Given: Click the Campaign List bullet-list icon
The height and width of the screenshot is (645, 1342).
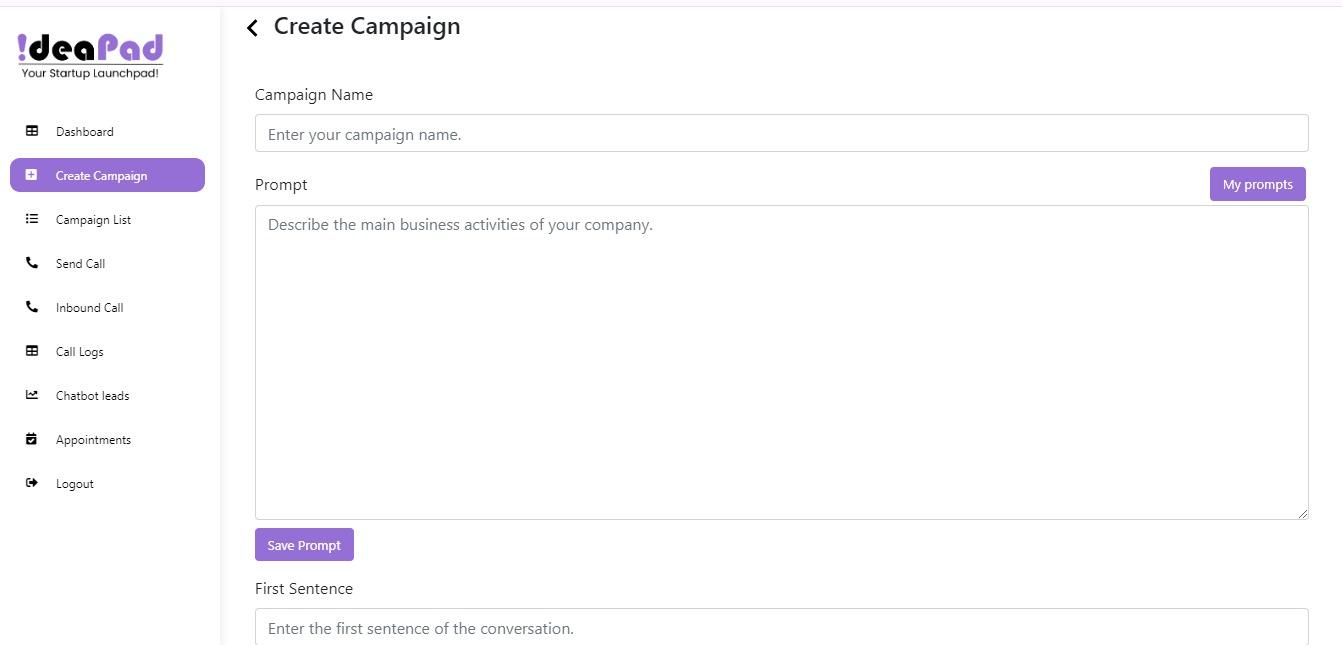Looking at the screenshot, I should coord(32,219).
